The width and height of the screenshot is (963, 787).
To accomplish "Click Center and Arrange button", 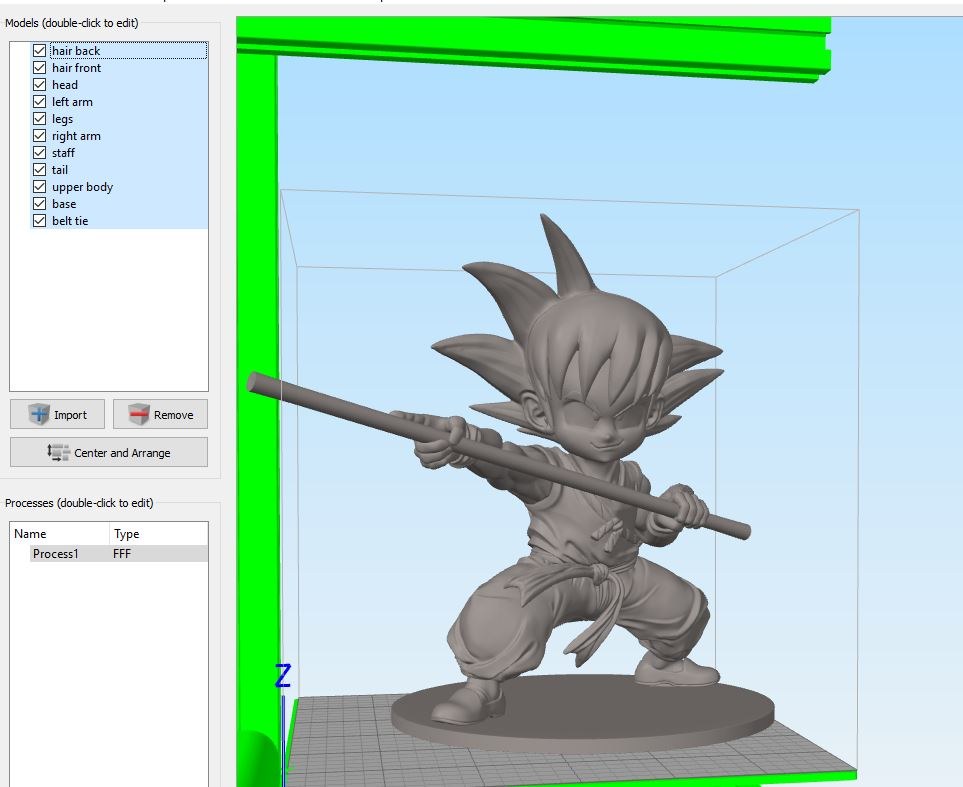I will [109, 452].
